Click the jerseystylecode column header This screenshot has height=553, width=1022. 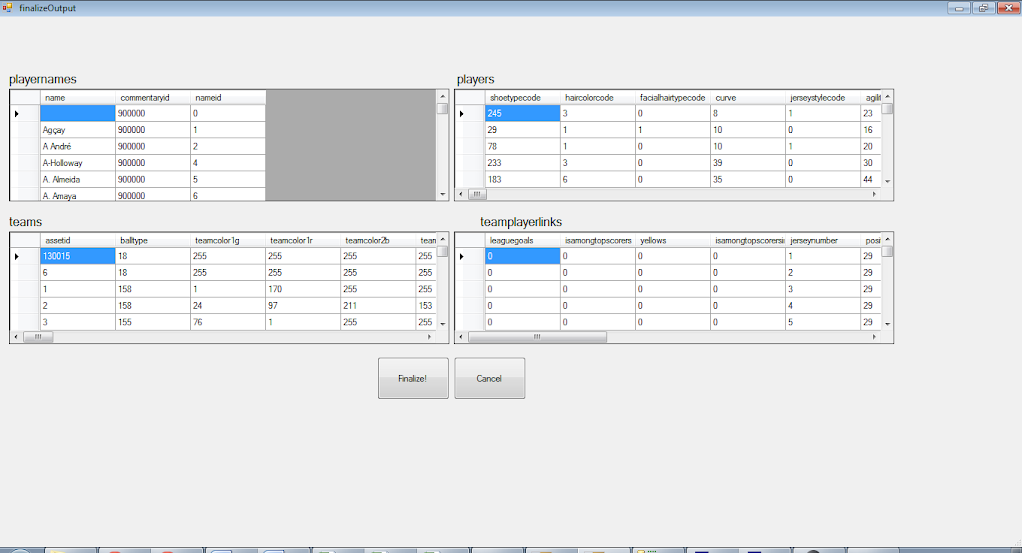pyautogui.click(x=823, y=97)
